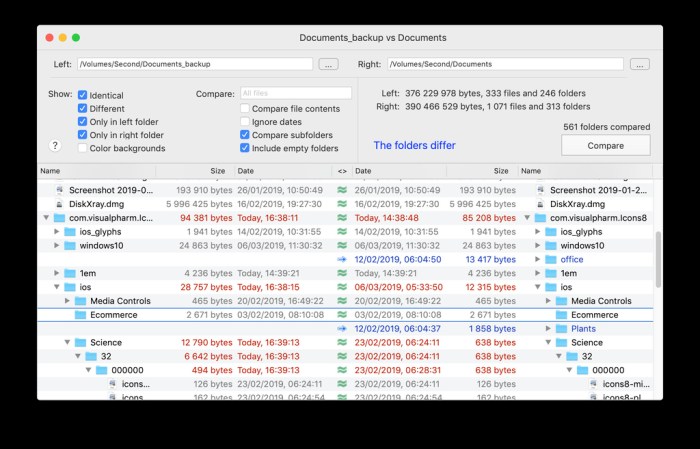700x449 pixels.
Task: Click right Plants folder icon
Action: tap(562, 328)
